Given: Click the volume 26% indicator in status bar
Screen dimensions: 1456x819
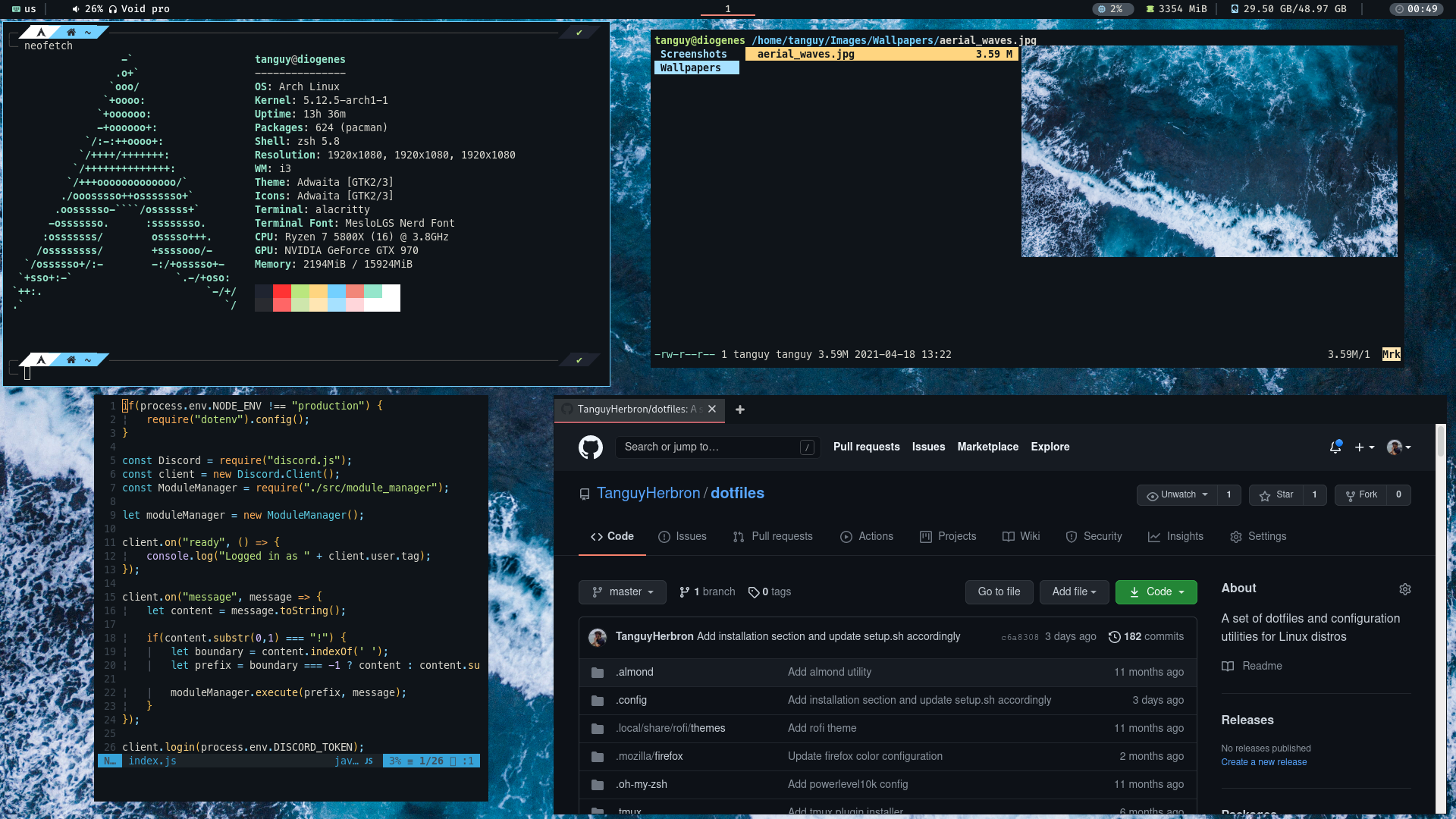Looking at the screenshot, I should pos(87,9).
